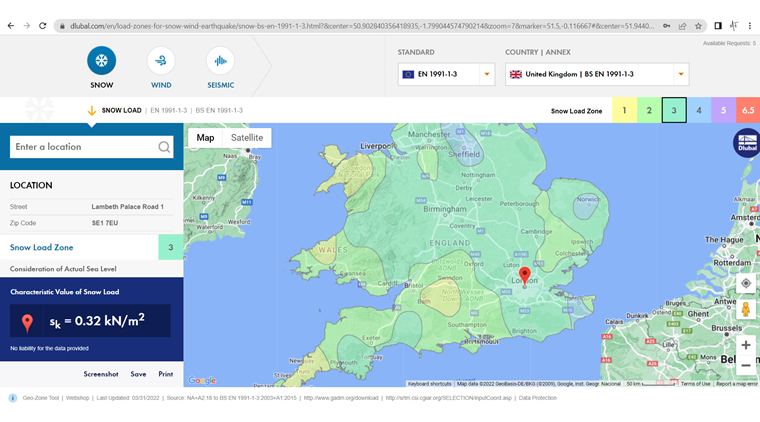This screenshot has height=422, width=760.
Task: Open the srtm.csi.cgiar.org link
Action: [449, 398]
